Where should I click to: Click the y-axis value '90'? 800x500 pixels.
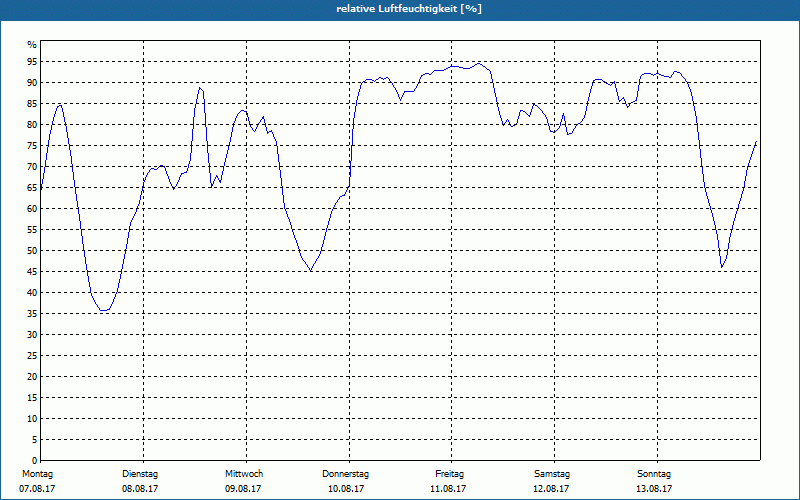(32, 83)
